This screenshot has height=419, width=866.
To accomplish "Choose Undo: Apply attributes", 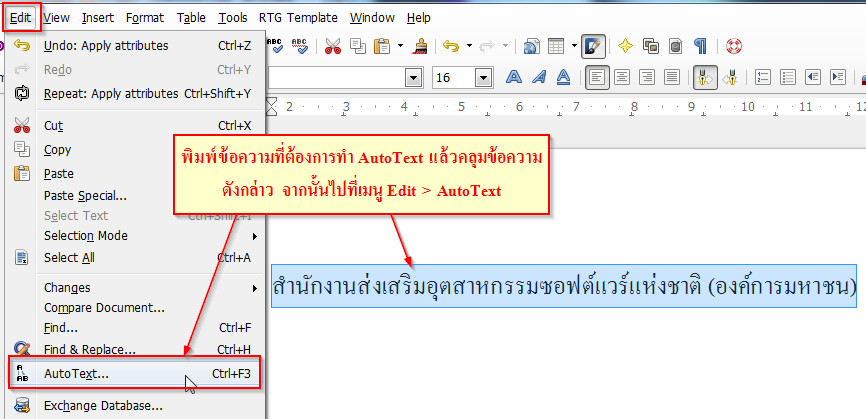I will 135,46.
